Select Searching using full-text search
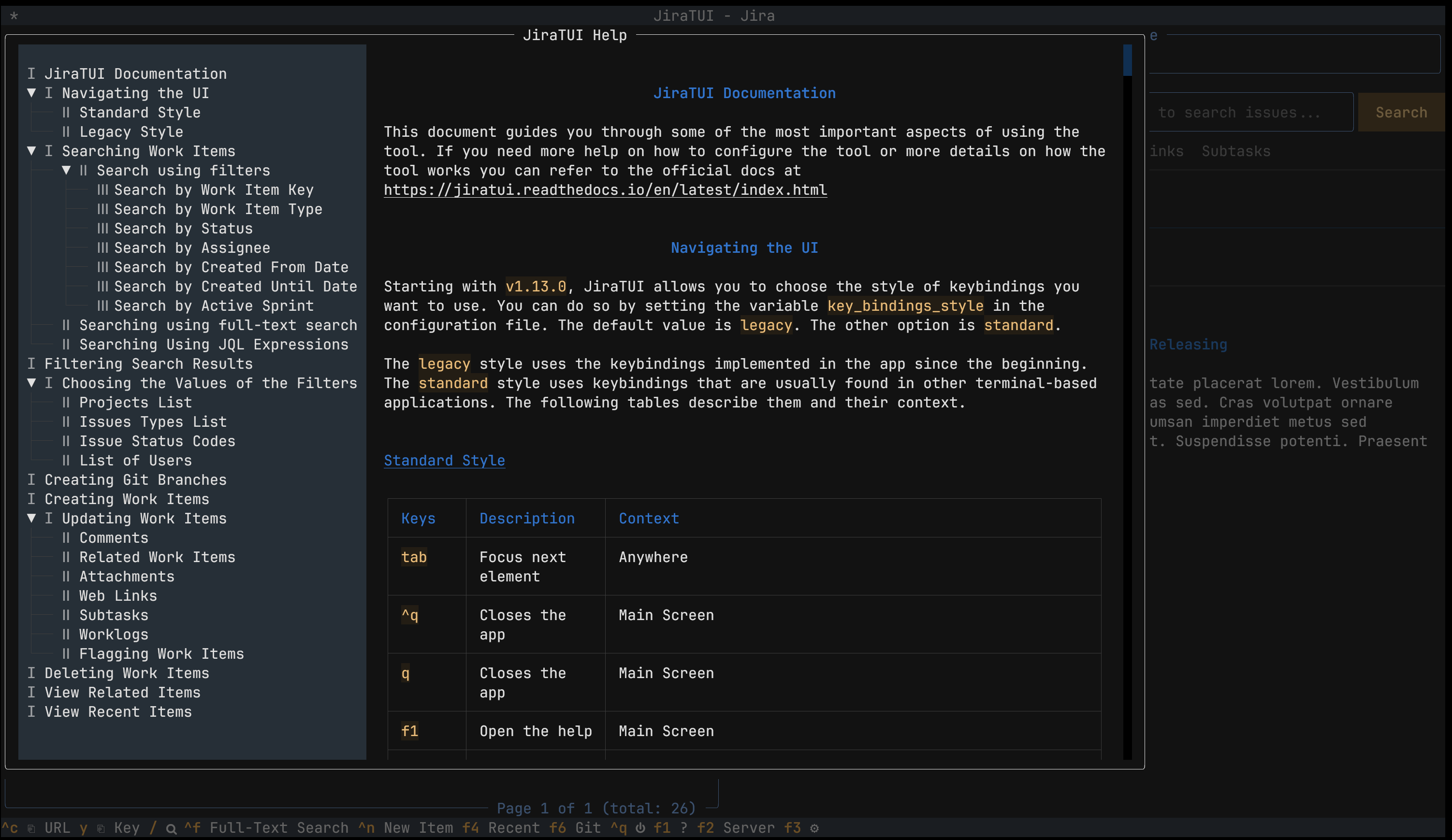Screen dimensions: 1452x840 [x=218, y=325]
